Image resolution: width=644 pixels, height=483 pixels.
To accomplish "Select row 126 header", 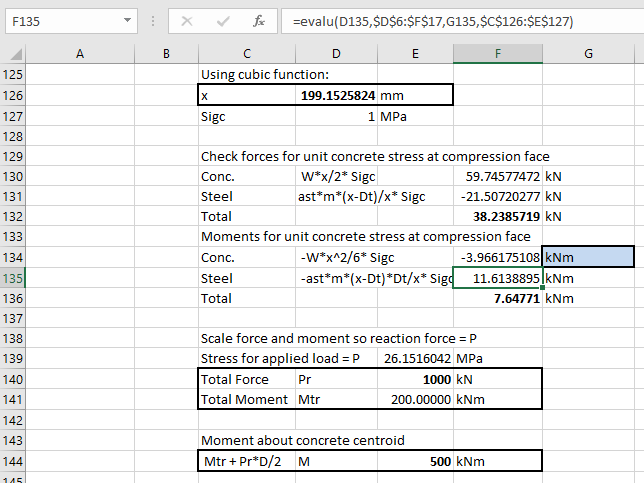I will (x=16, y=95).
